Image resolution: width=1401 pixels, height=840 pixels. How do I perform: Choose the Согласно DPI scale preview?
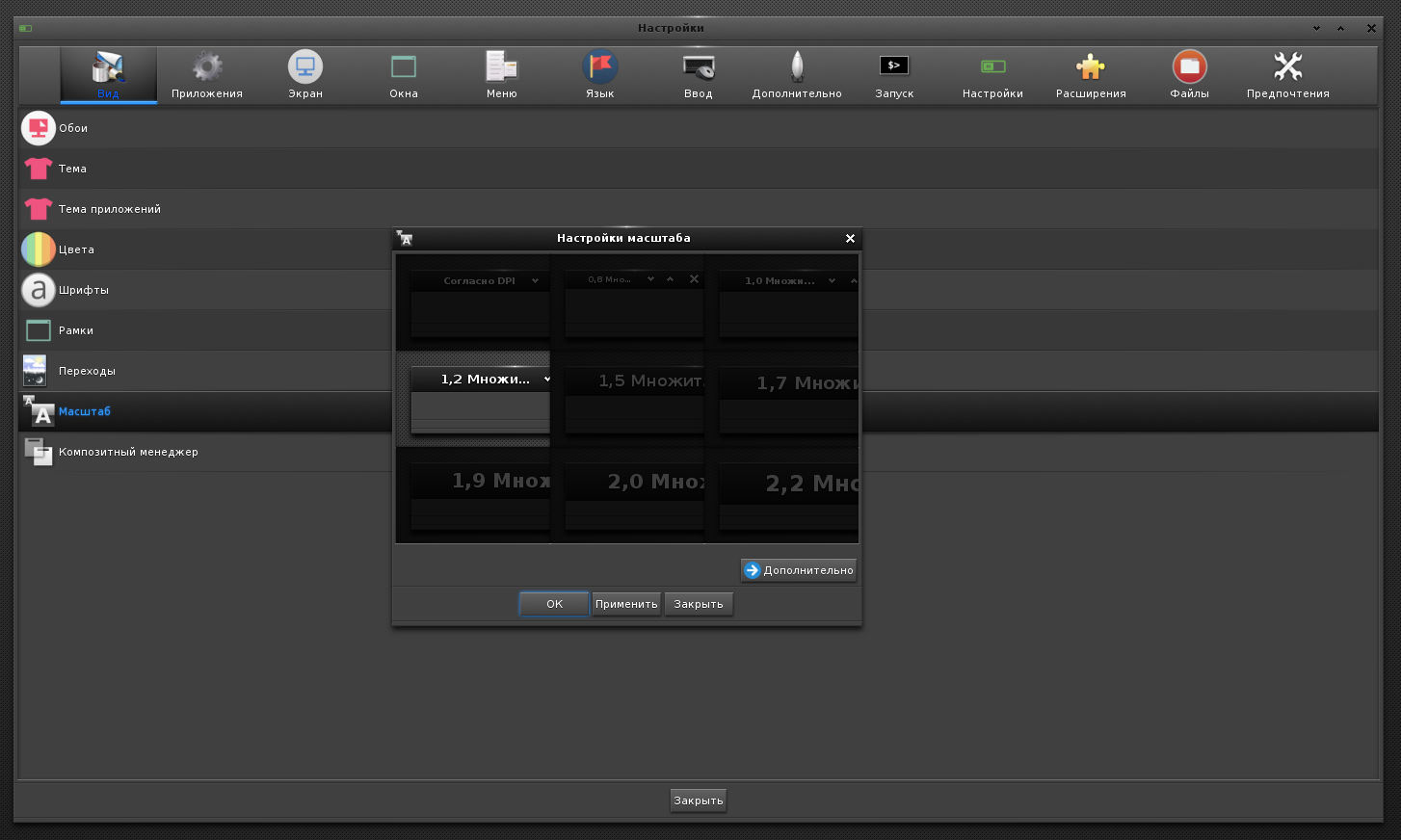473,302
